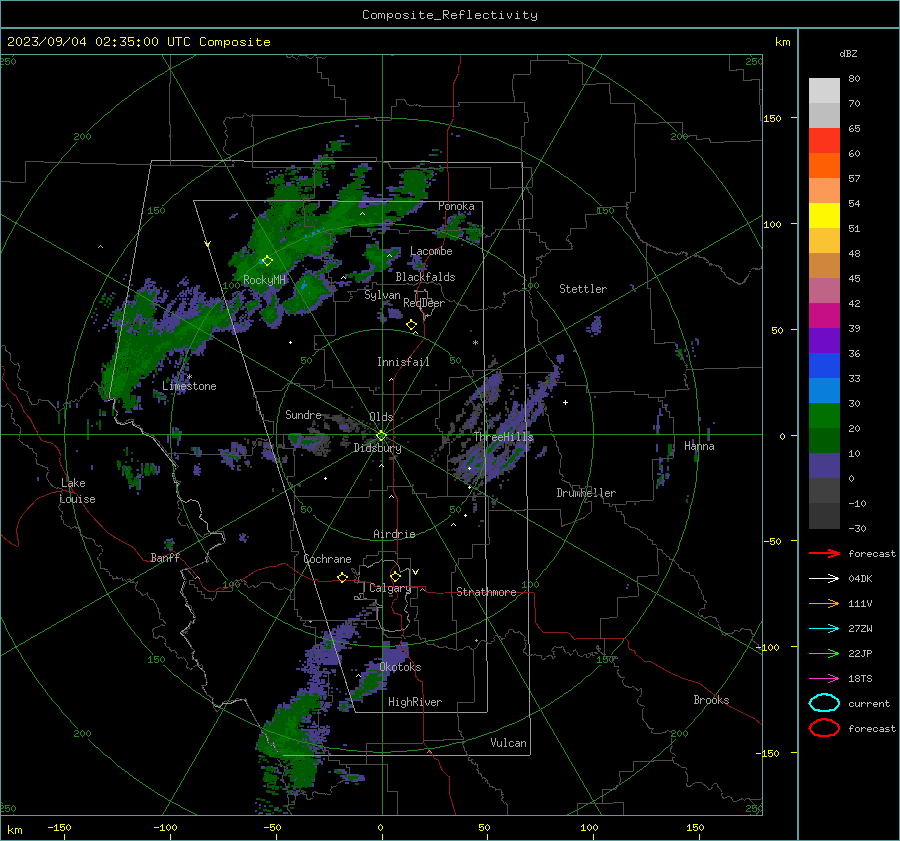Click the cyan 27ZW arrow legend icon
The width and height of the screenshot is (900, 841).
point(824,629)
